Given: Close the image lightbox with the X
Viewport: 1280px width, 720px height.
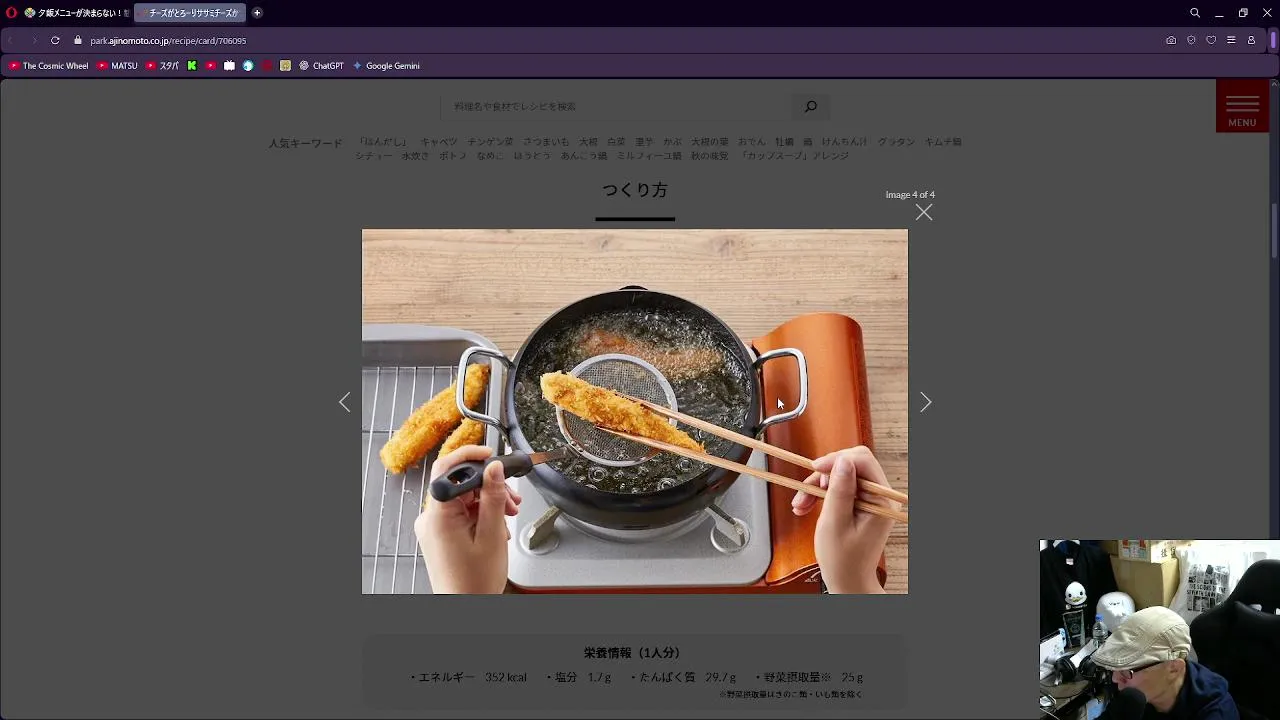Looking at the screenshot, I should coord(924,212).
